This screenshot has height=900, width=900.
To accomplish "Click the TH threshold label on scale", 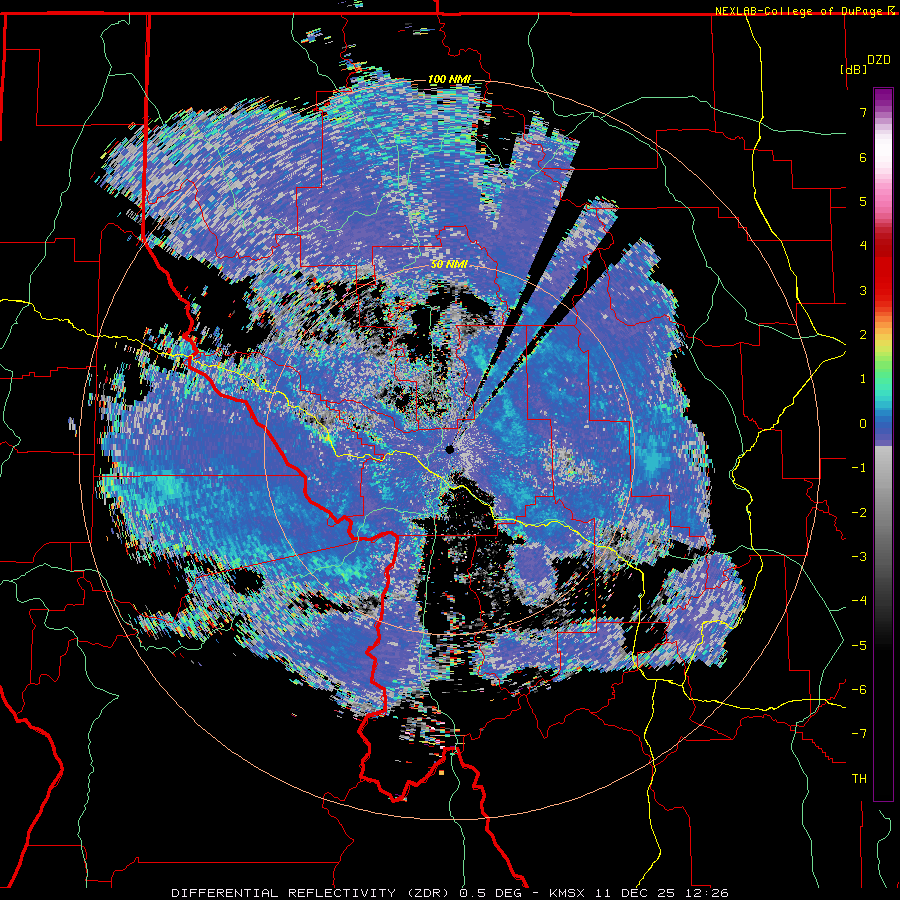I will (x=859, y=779).
